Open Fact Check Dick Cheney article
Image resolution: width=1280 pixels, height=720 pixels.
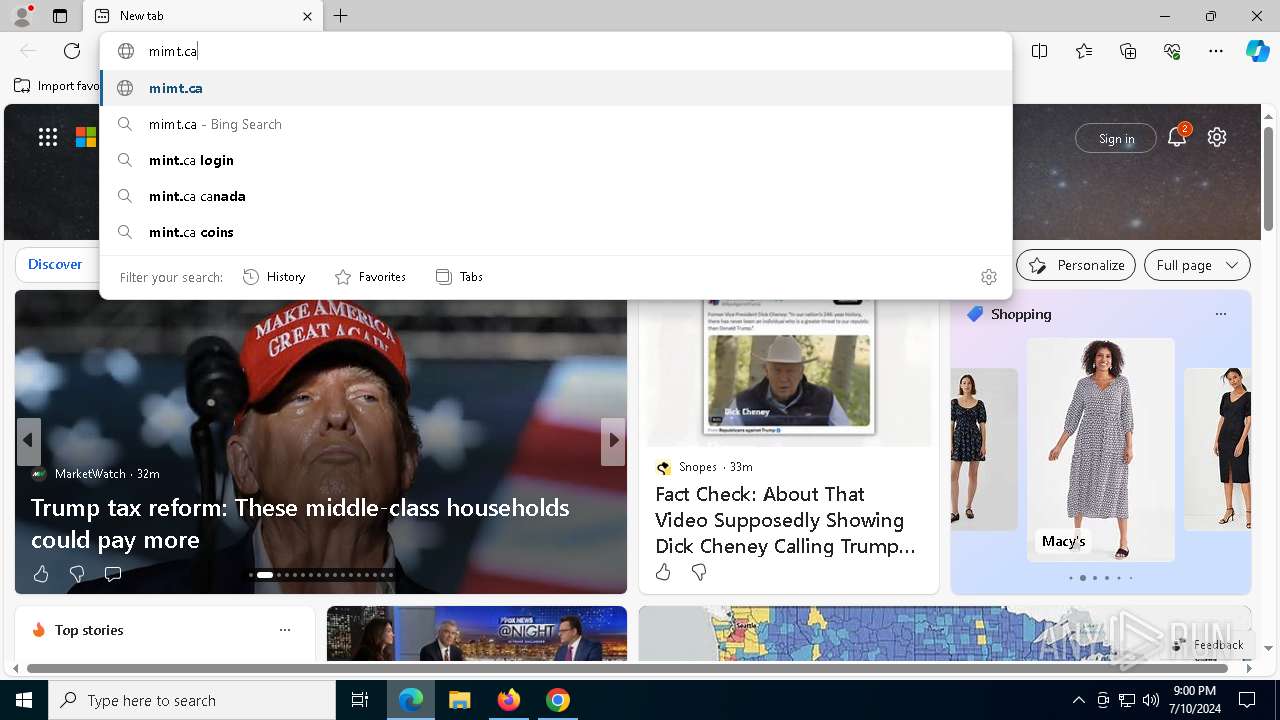tap(785, 520)
